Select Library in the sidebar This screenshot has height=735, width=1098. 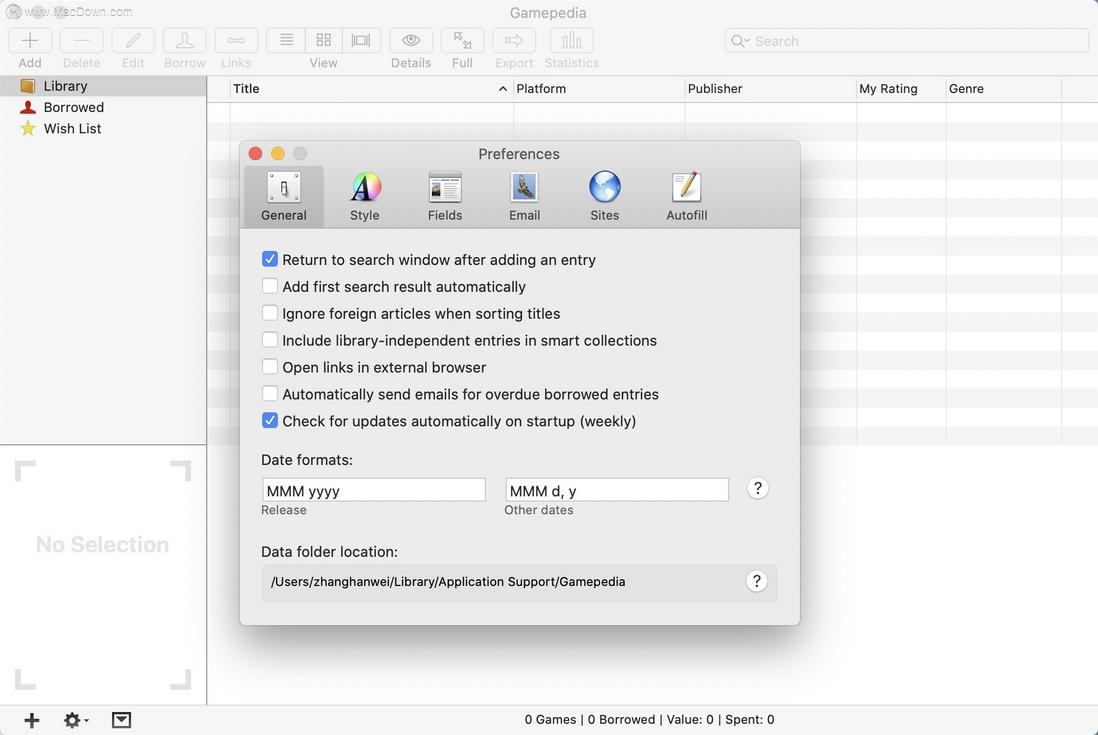coord(103,86)
